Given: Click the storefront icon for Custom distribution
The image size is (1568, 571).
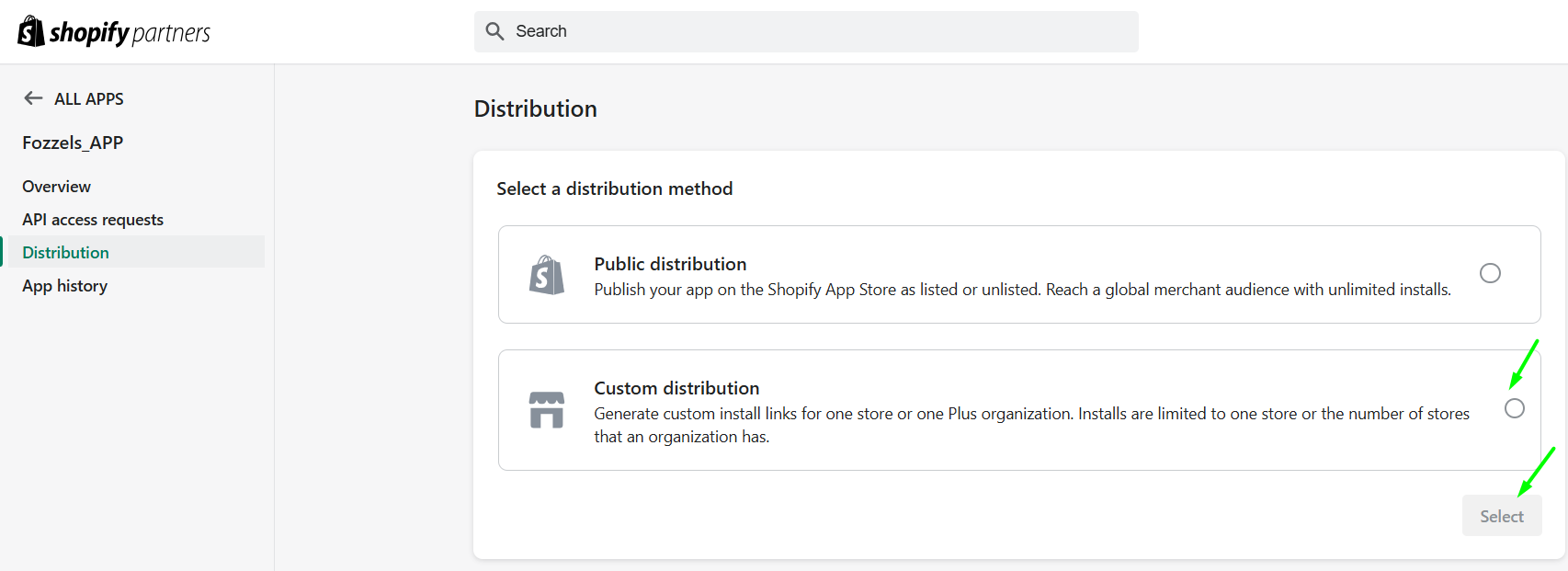Looking at the screenshot, I should (547, 410).
